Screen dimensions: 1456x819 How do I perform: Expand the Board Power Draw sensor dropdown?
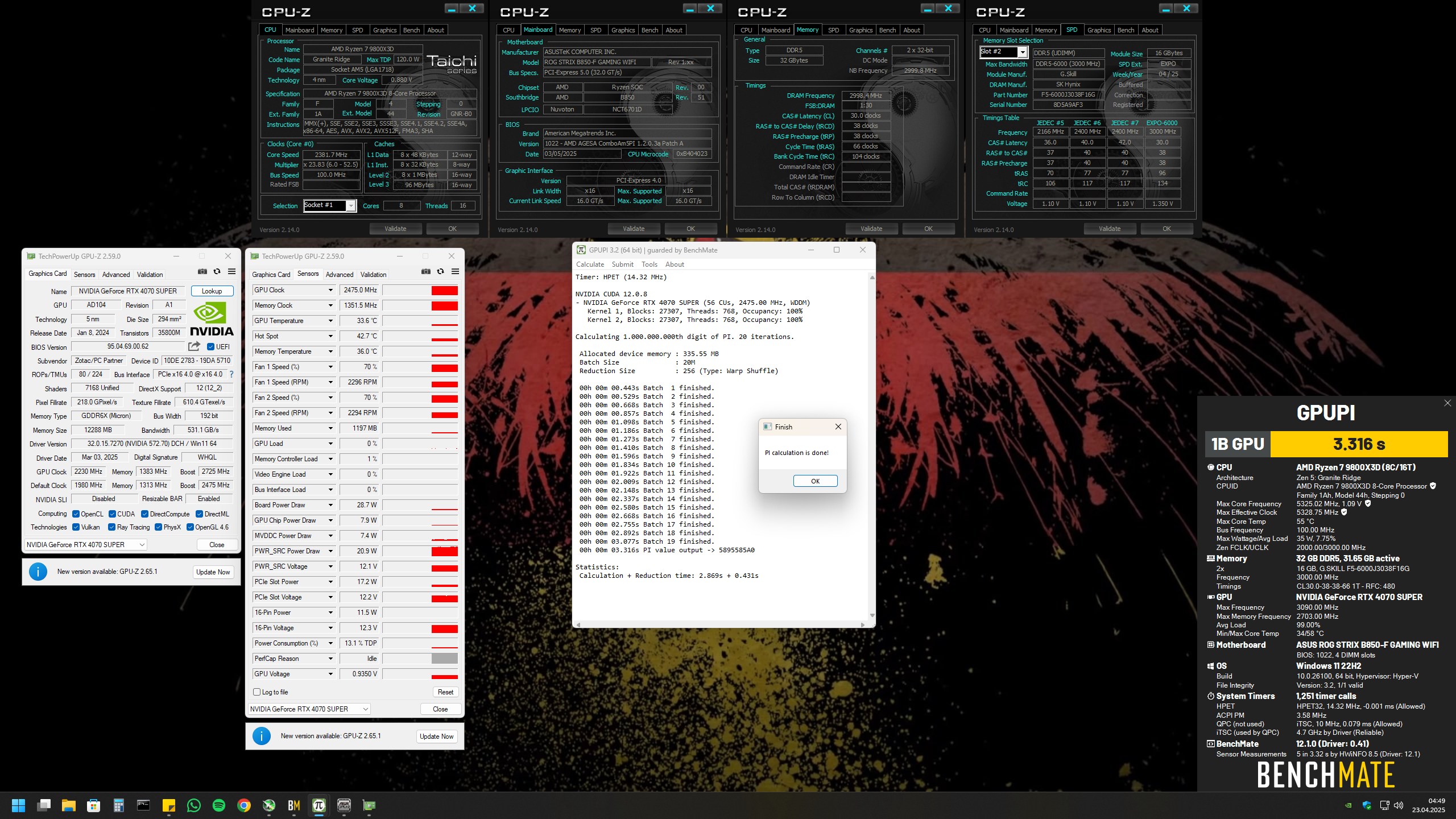330,505
